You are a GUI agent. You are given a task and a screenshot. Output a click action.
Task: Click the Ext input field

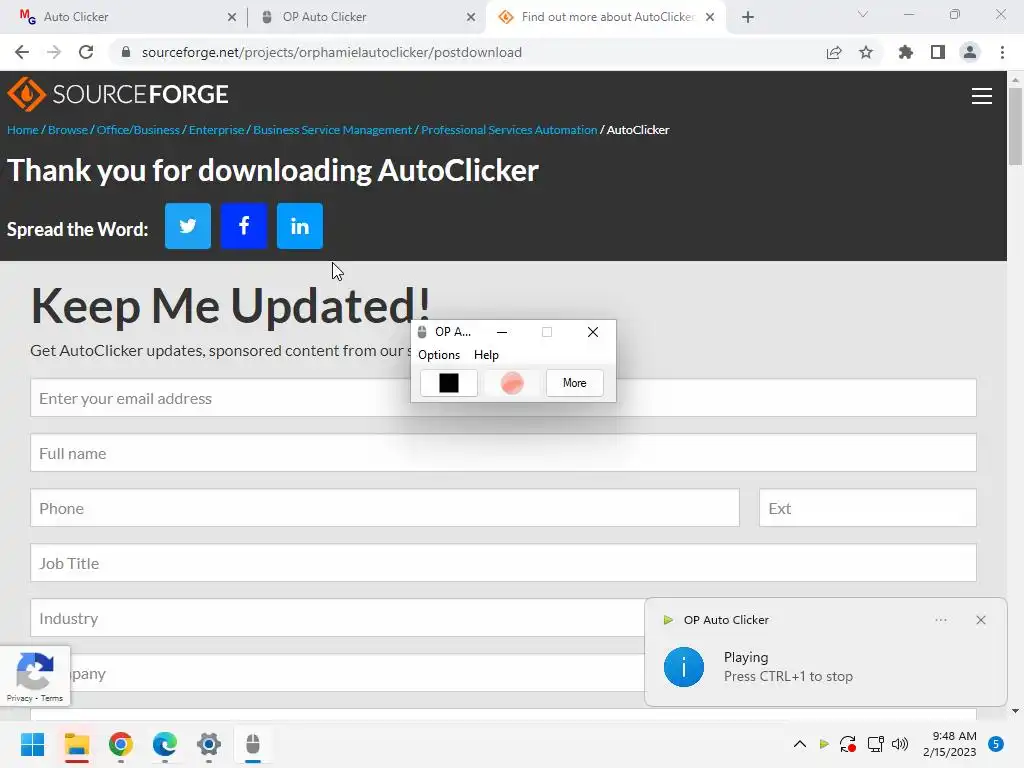(x=868, y=507)
